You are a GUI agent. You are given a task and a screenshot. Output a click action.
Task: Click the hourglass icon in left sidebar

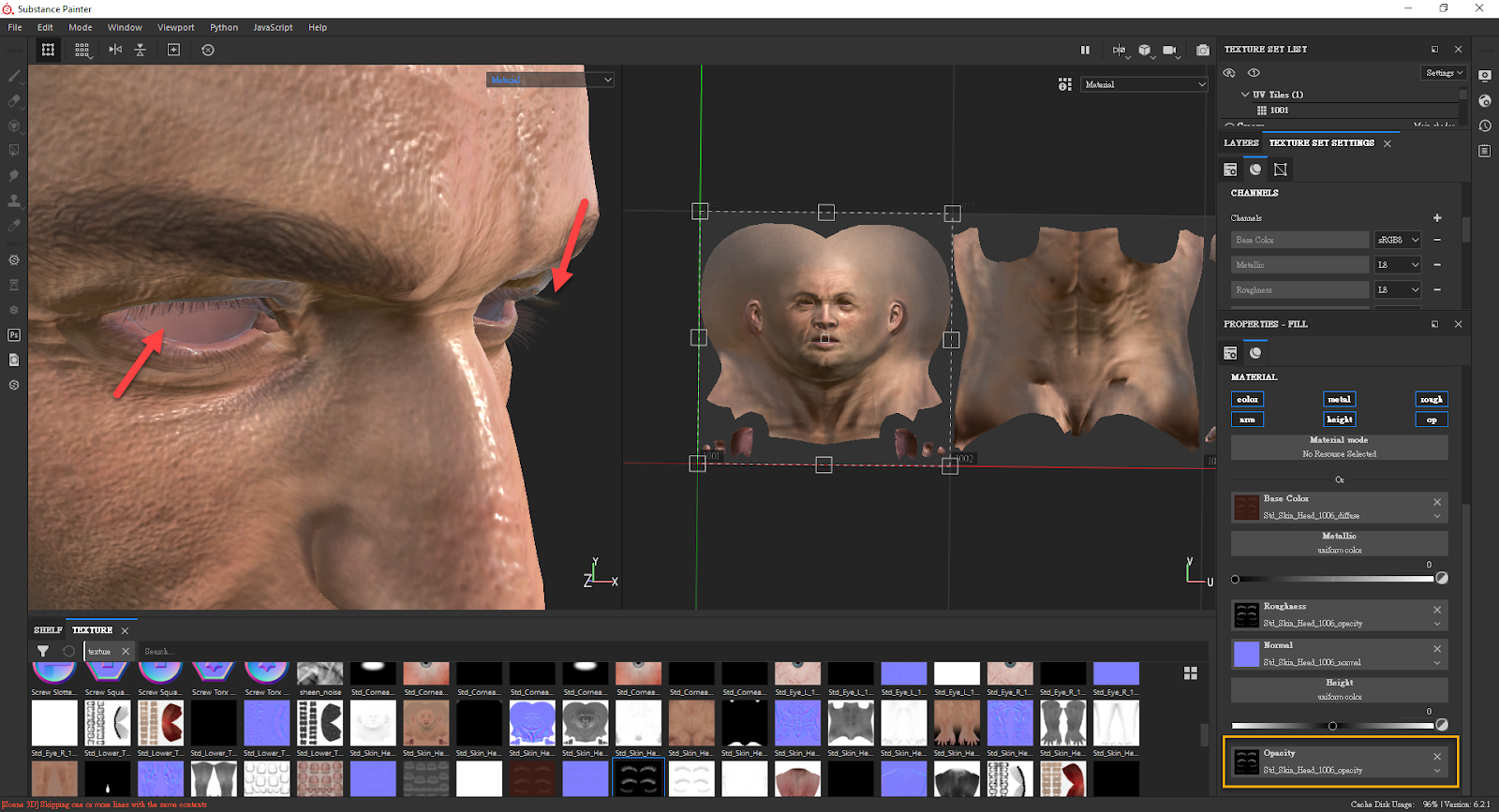(14, 285)
